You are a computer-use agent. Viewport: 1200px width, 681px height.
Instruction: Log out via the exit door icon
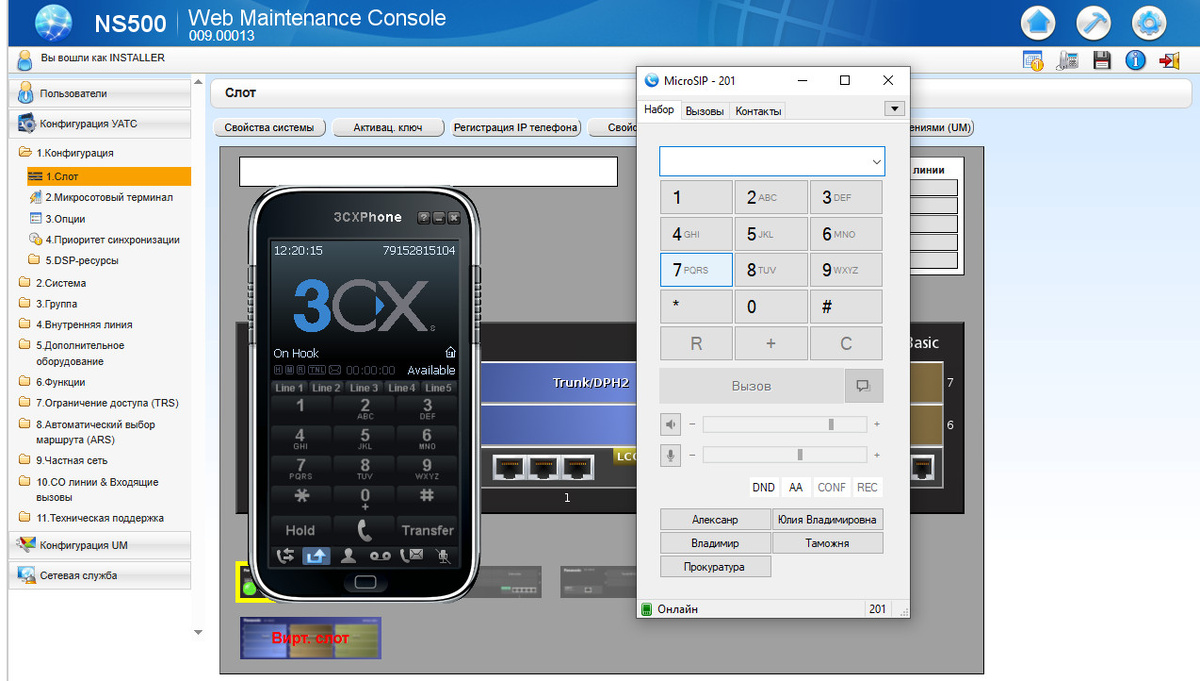click(x=1169, y=60)
